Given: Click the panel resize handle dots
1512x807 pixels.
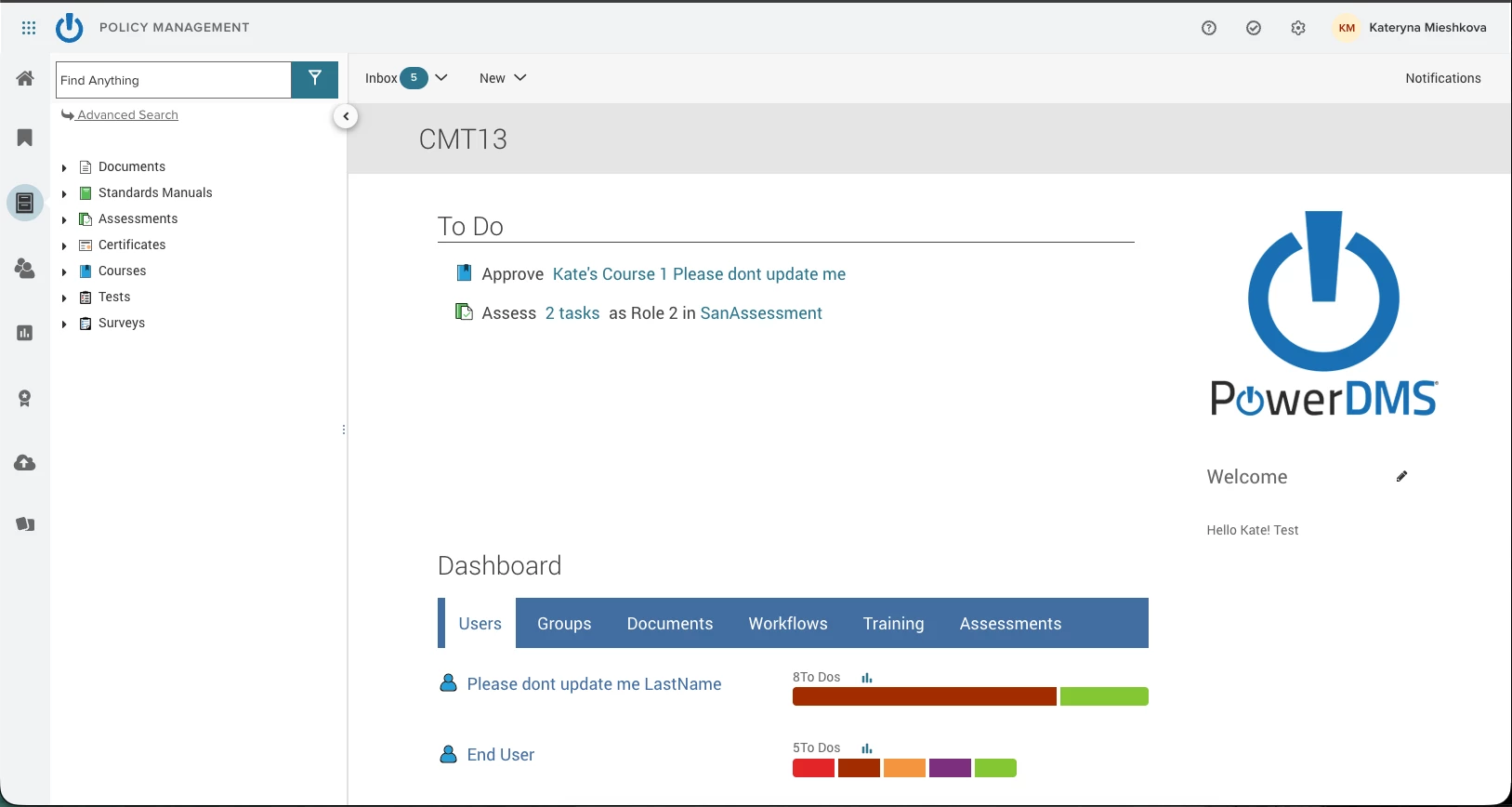Looking at the screenshot, I should coord(344,430).
